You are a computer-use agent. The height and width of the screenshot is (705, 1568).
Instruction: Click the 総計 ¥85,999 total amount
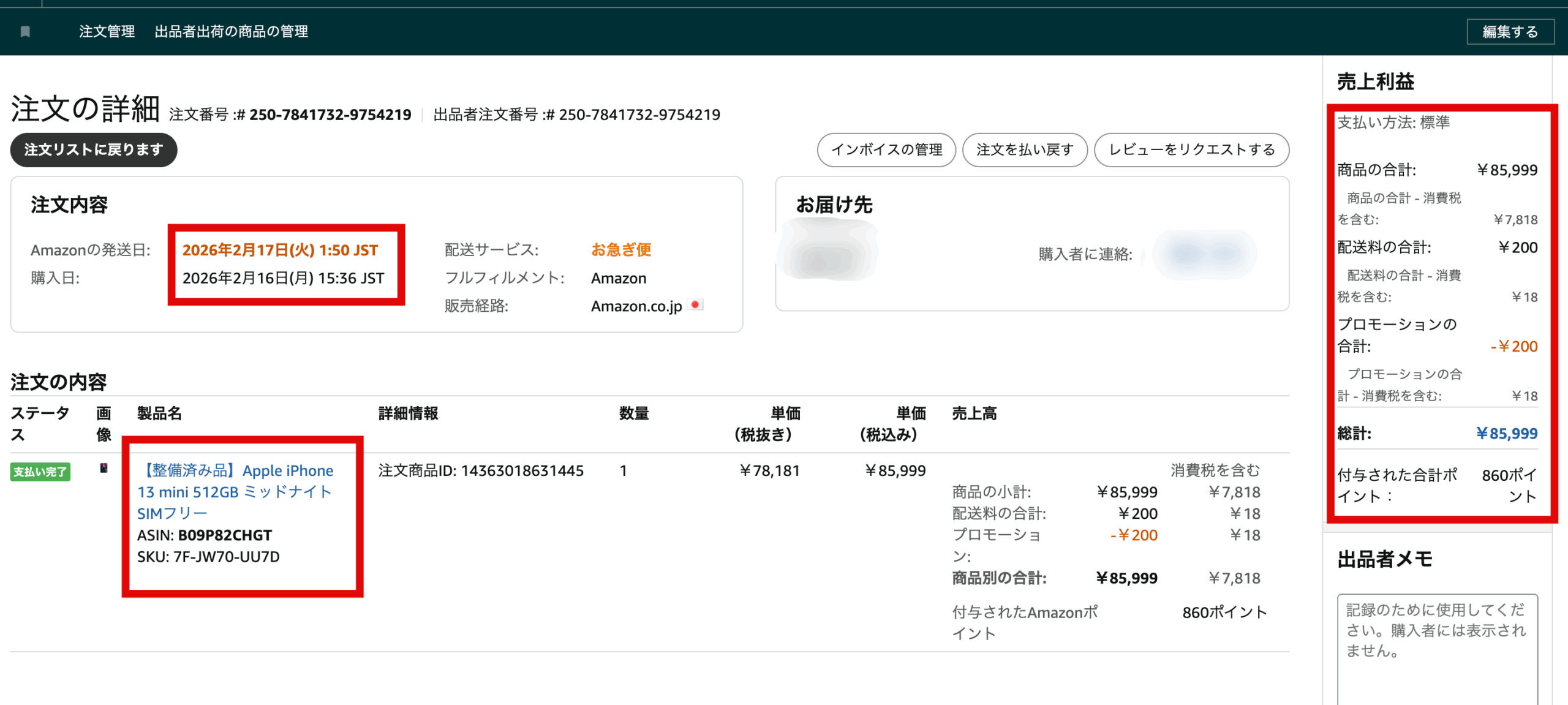coord(1506,434)
